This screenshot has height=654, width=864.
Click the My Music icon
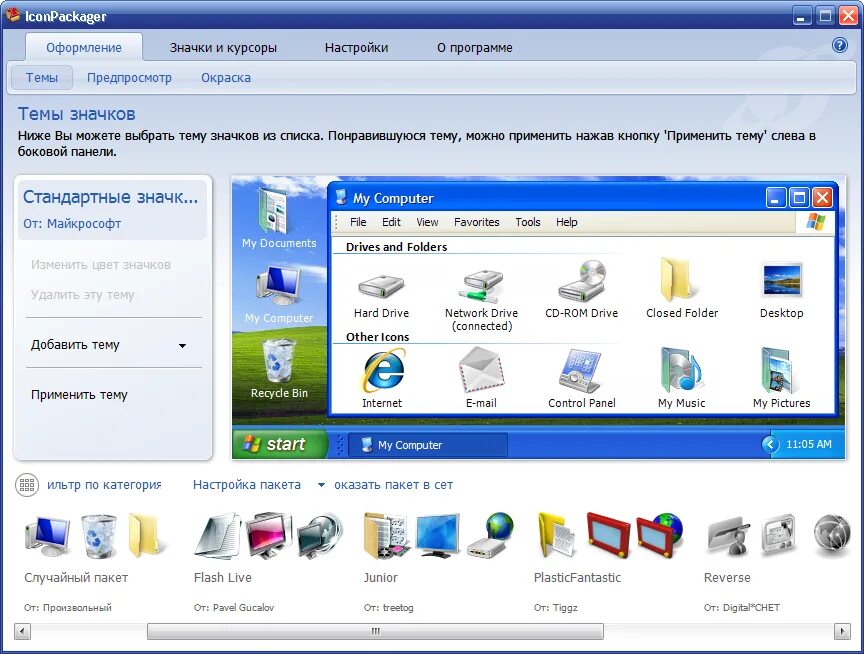(681, 369)
